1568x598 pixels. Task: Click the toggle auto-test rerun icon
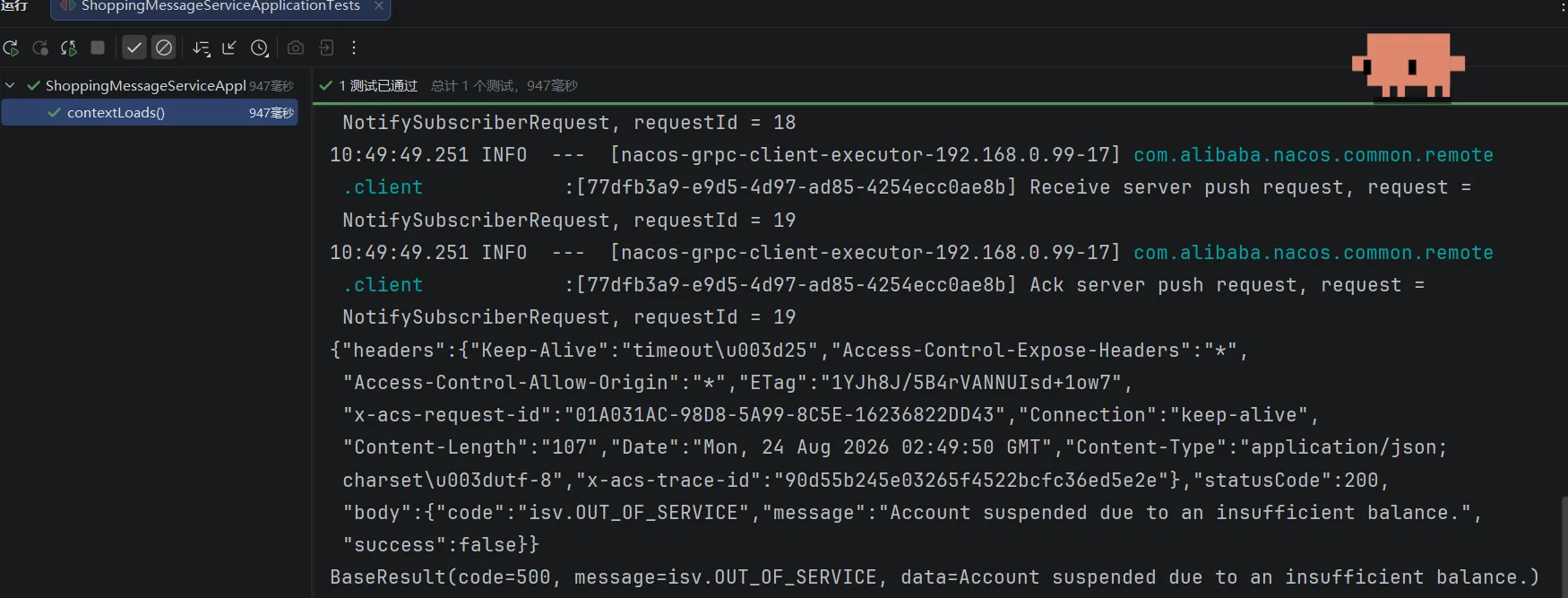click(x=69, y=48)
